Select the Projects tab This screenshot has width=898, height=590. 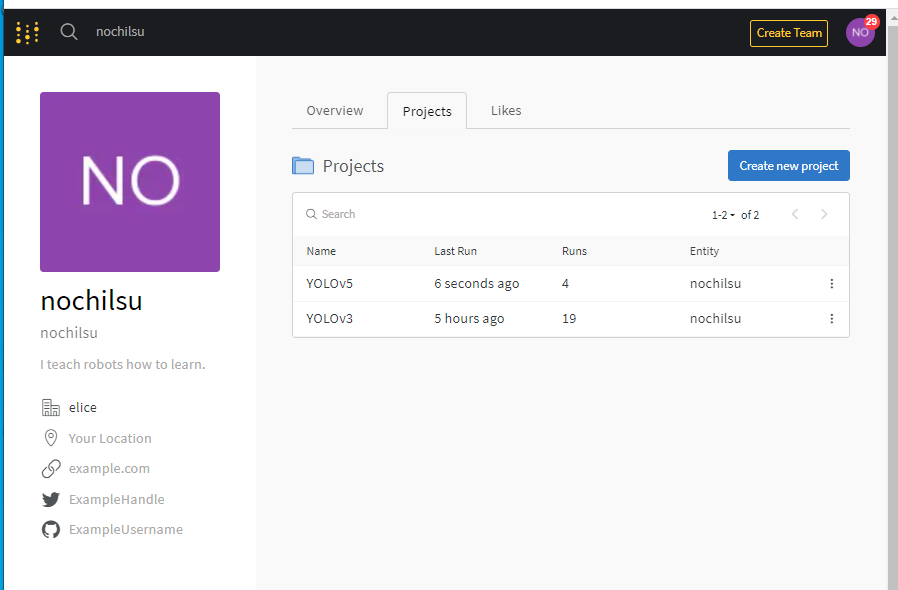[x=427, y=111]
